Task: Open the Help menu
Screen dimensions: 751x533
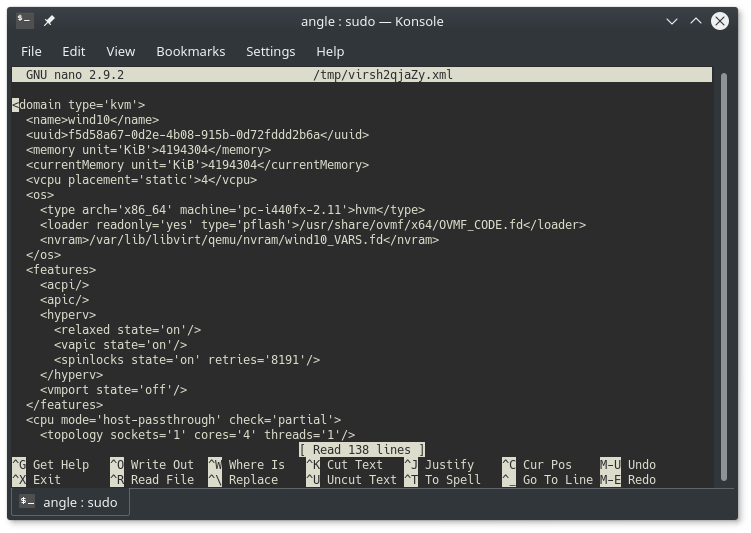Action: pyautogui.click(x=330, y=51)
